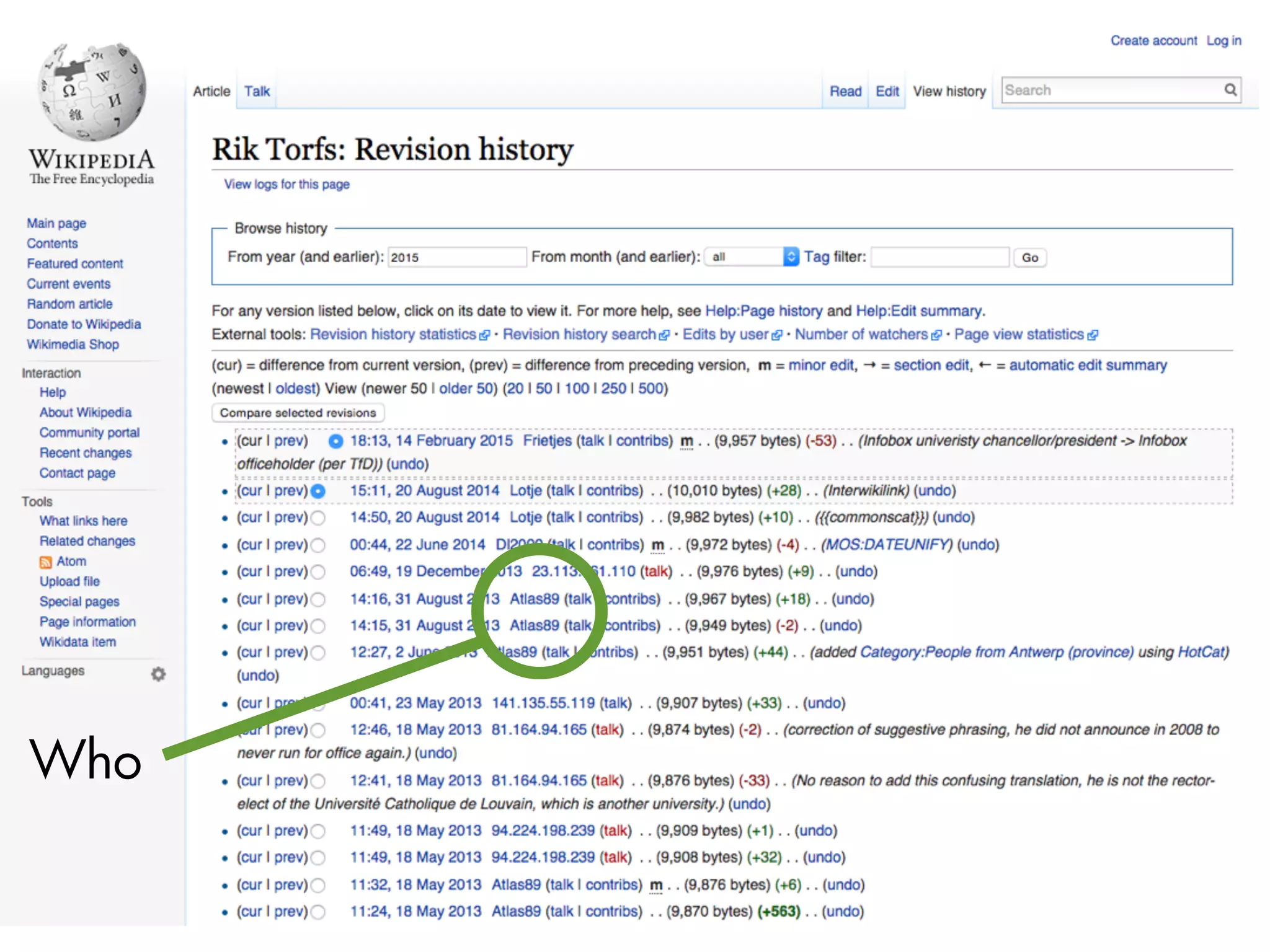Click the Atom feed icon

46,562
